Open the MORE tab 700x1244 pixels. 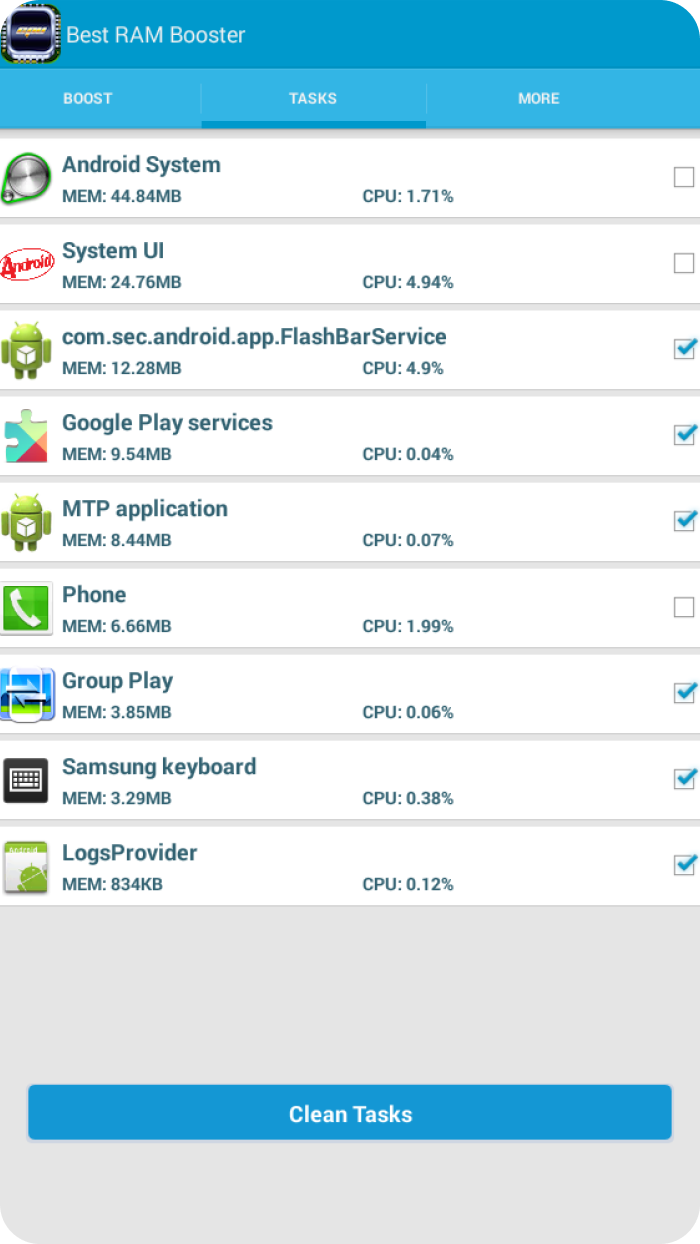[x=538, y=98]
